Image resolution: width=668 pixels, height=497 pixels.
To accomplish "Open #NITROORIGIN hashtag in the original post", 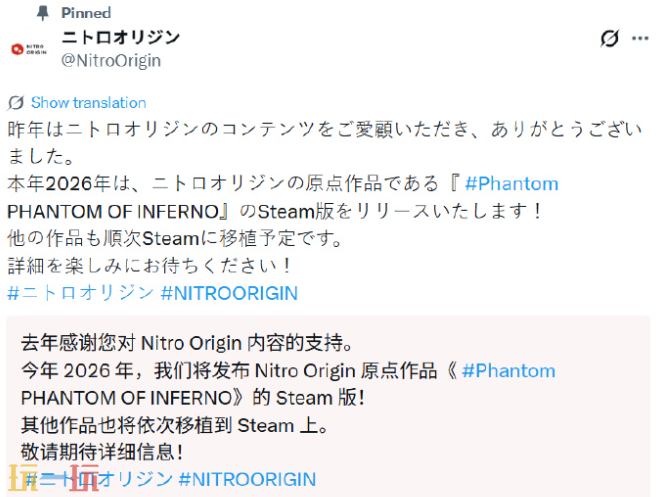I will (x=229, y=293).
